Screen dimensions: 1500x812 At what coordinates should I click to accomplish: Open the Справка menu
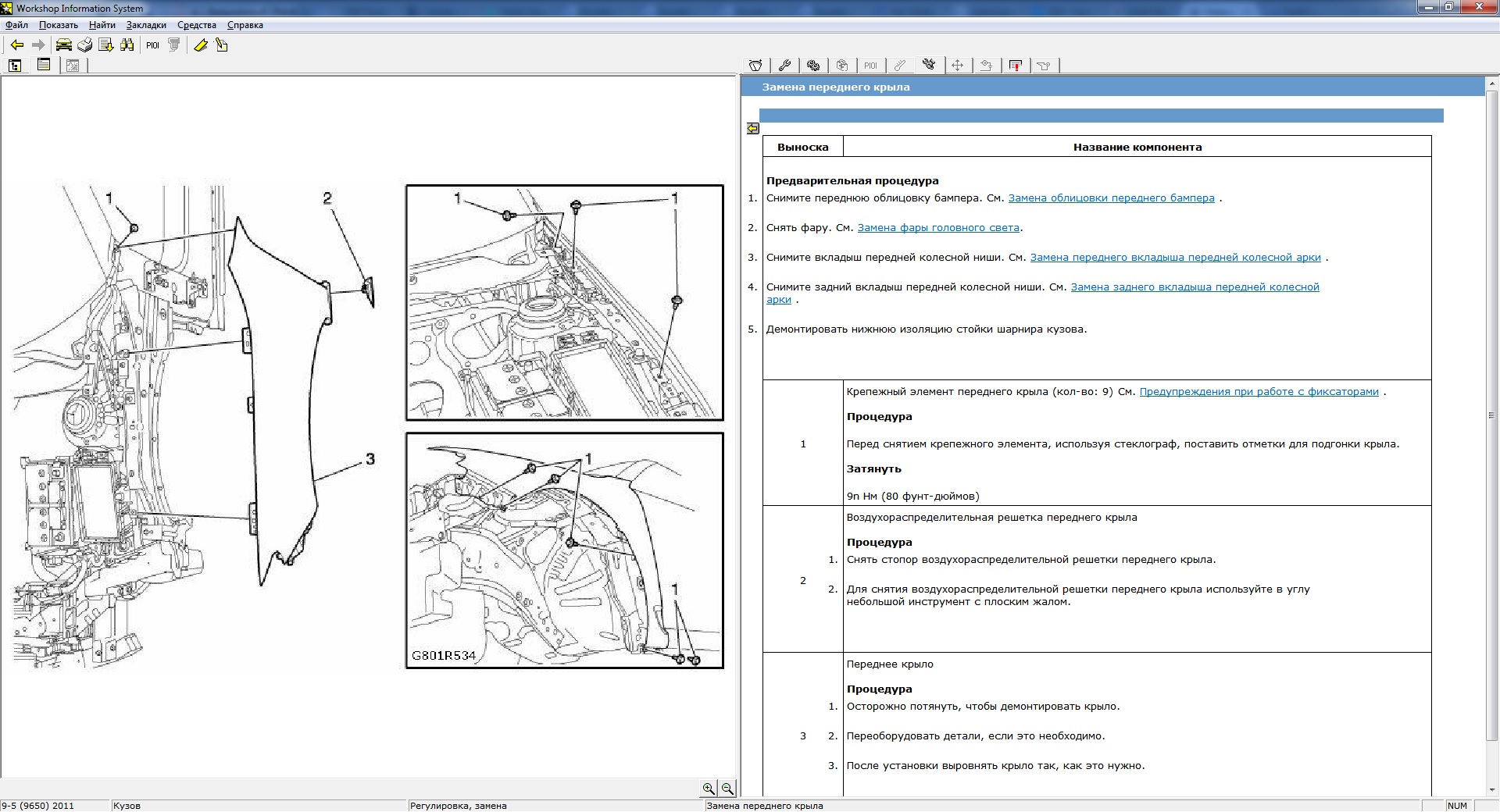[245, 25]
